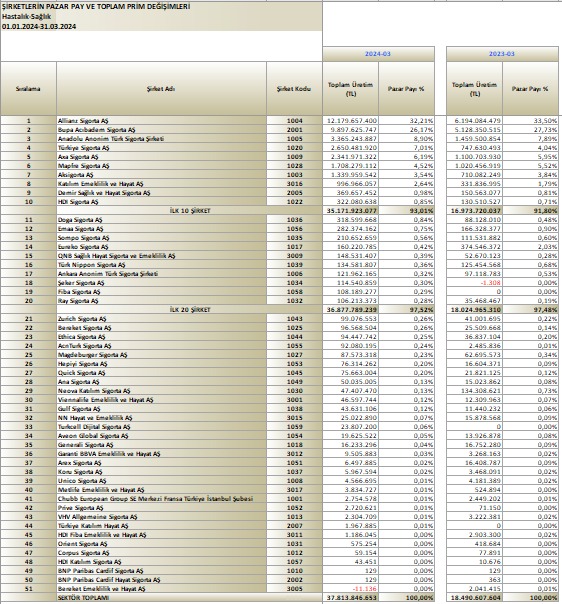Select the Sıralama column header
This screenshot has width=562, height=604.
click(x=28, y=89)
